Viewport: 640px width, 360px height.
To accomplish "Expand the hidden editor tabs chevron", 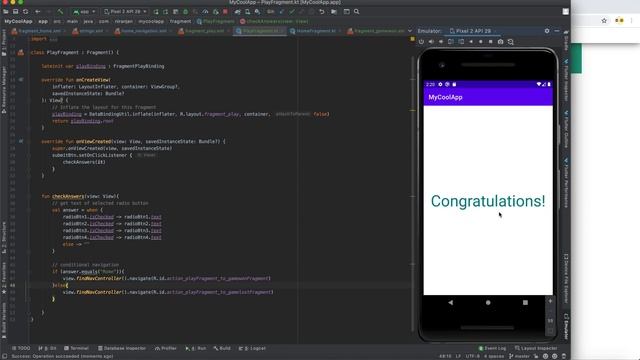I will point(410,31).
